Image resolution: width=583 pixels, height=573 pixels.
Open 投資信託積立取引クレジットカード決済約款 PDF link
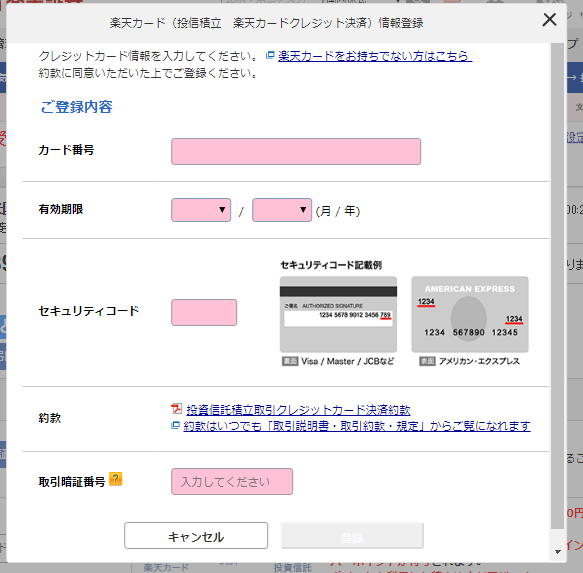click(298, 410)
